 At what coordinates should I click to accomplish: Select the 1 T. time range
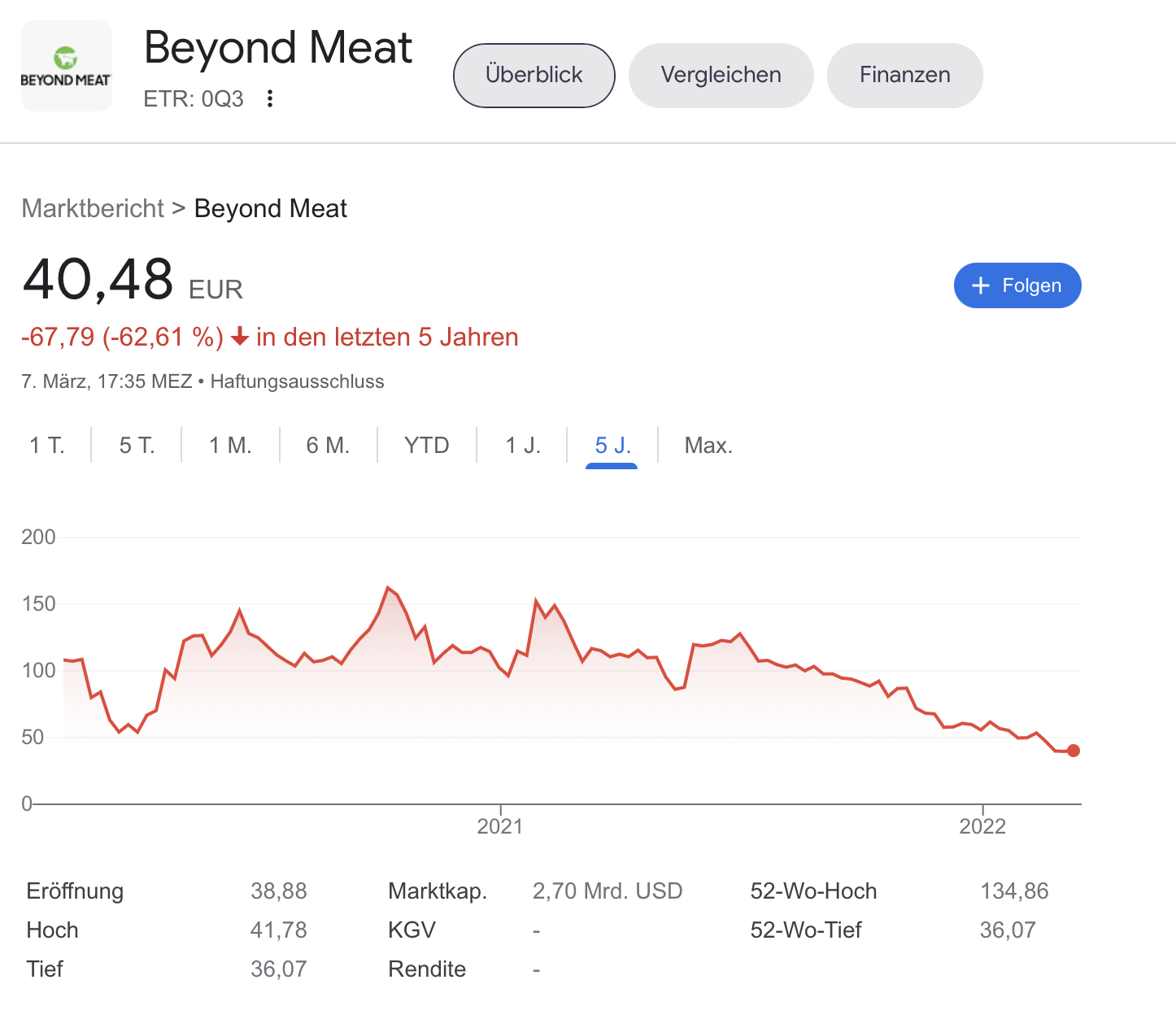click(47, 446)
